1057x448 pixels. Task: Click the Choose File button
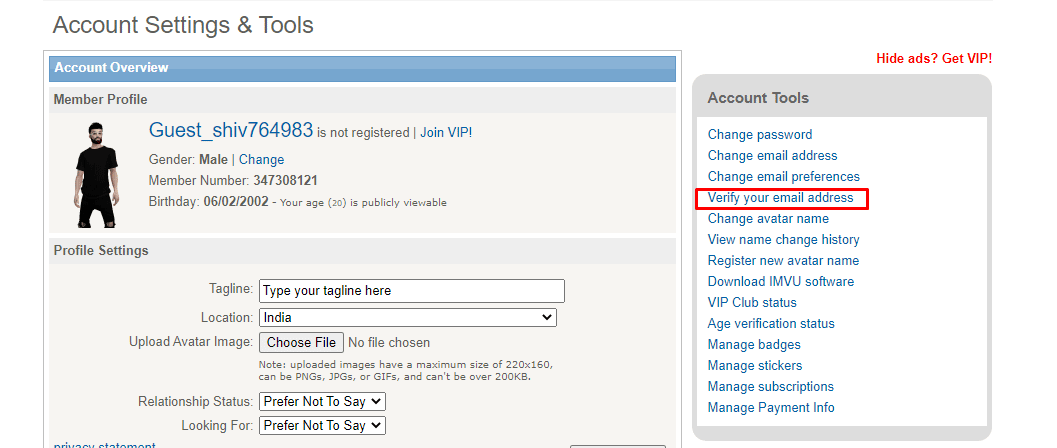pos(301,342)
